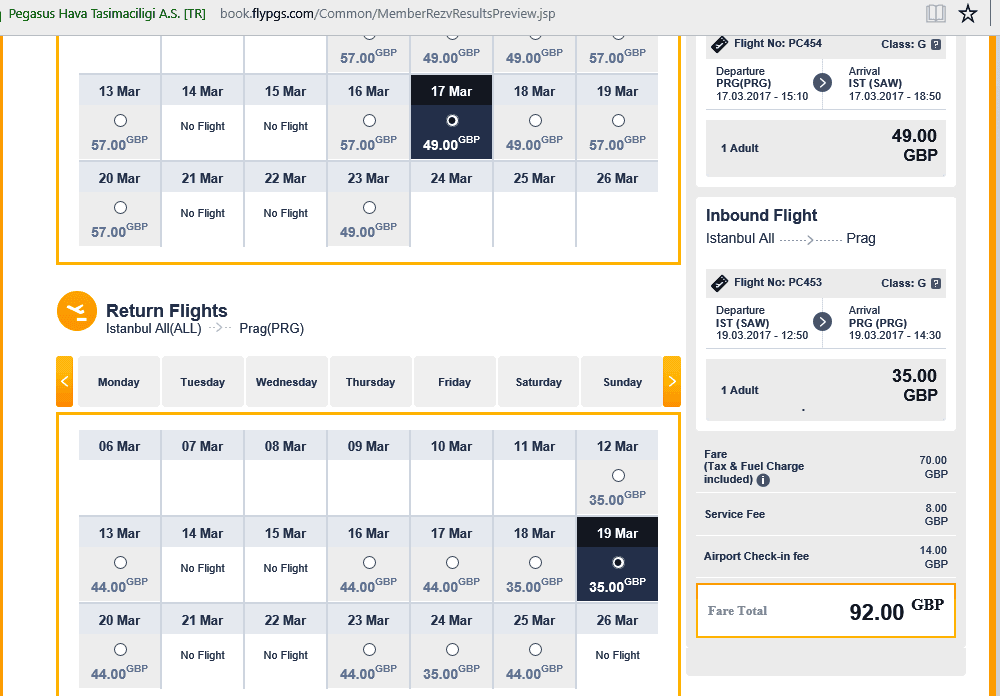Select 18 Mar outbound 49.00 GBP fare
Screen dimensions: 1000x696
click(535, 121)
